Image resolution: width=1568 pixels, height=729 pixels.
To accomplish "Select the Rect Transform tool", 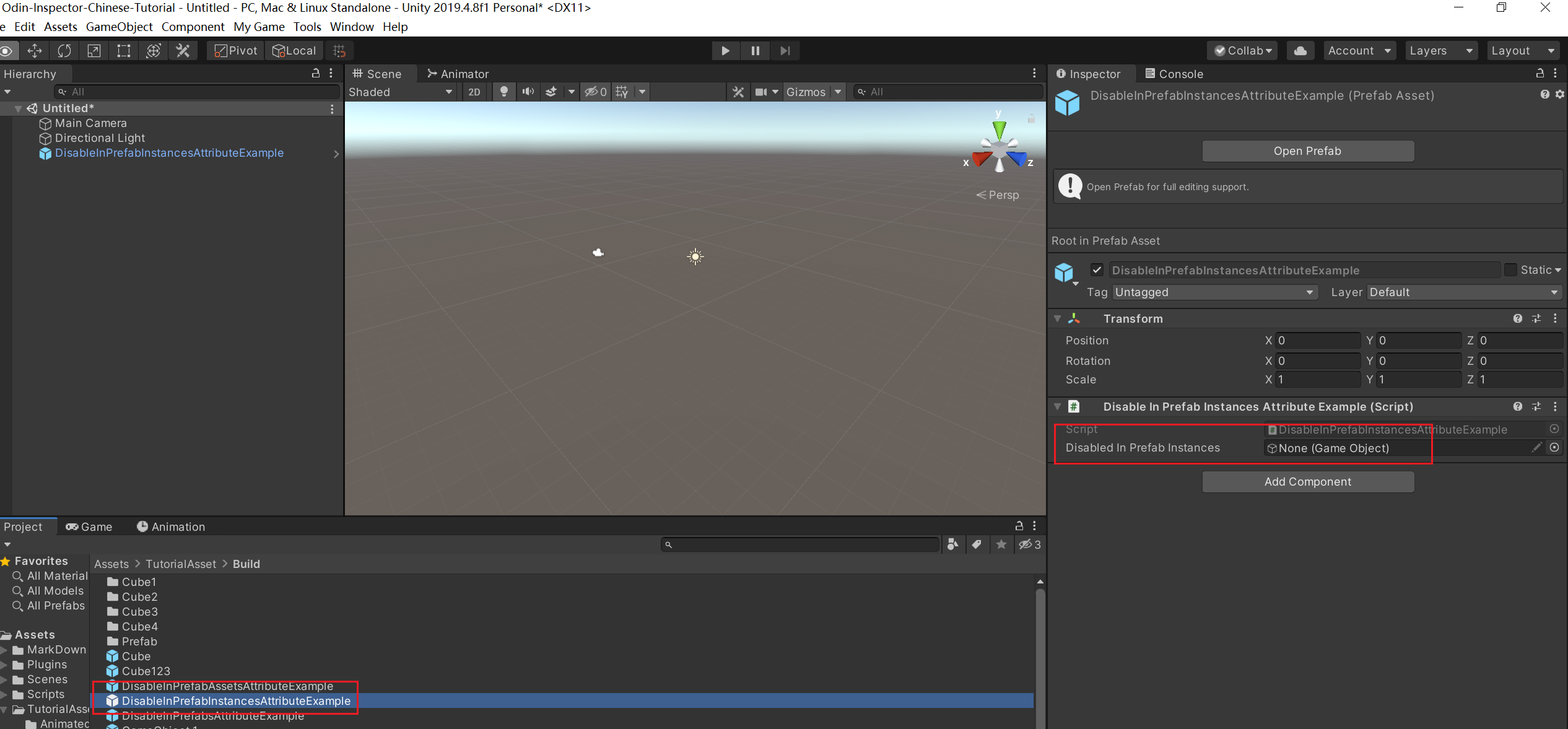I will coord(124,51).
